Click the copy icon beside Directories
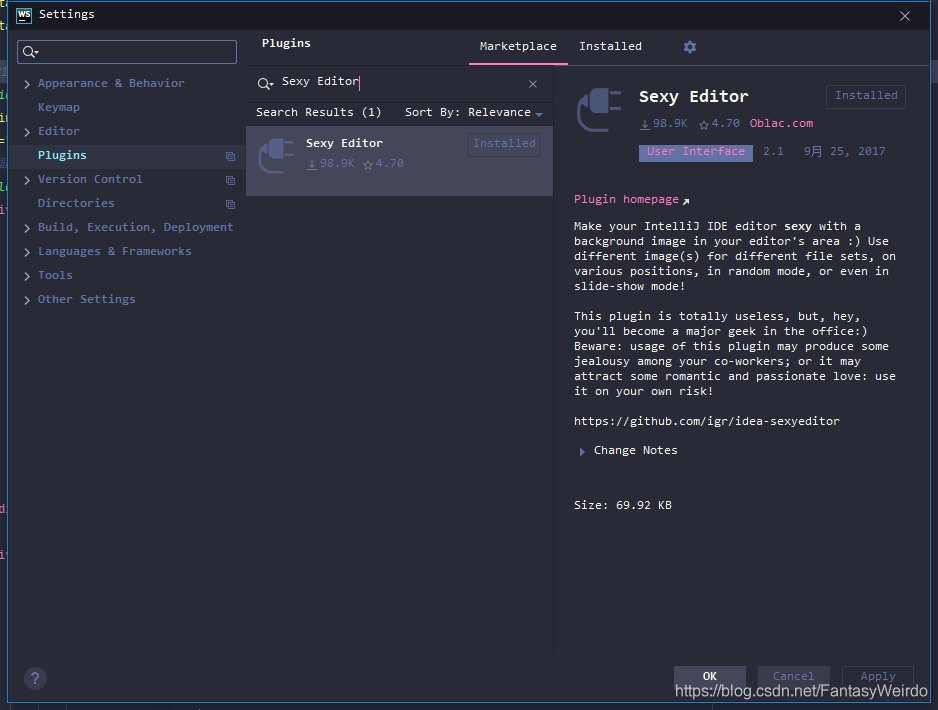The height and width of the screenshot is (710, 938). point(230,204)
